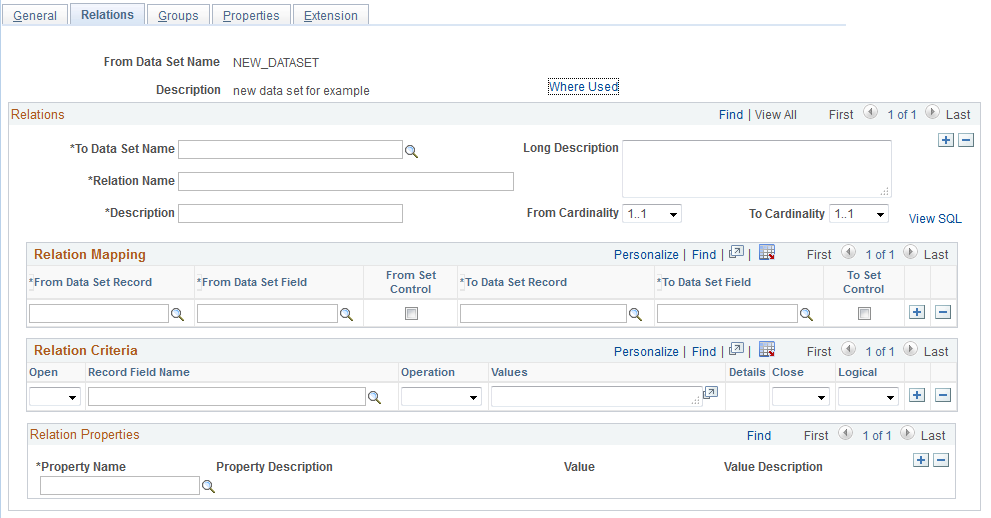
Task: Open the Close parenthesis dropdown
Action: (x=800, y=397)
